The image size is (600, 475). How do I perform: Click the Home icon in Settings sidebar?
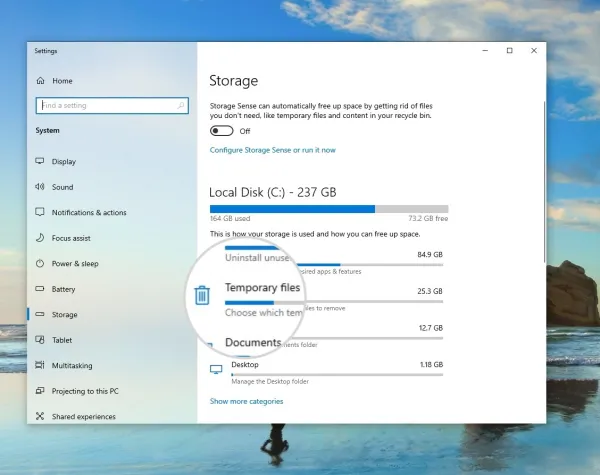(x=40, y=81)
